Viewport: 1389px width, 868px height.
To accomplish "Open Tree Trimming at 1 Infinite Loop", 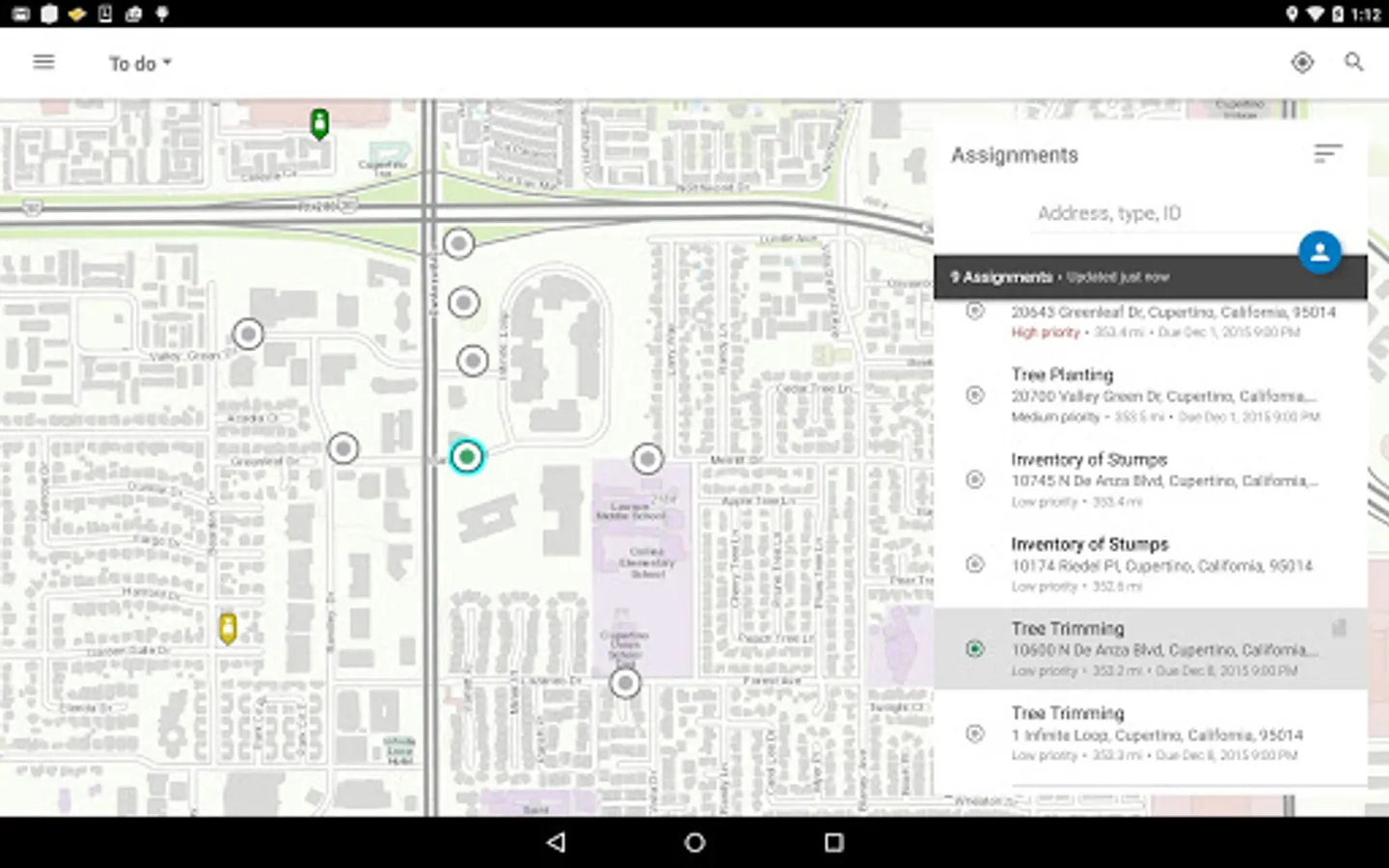I will coord(1151,734).
